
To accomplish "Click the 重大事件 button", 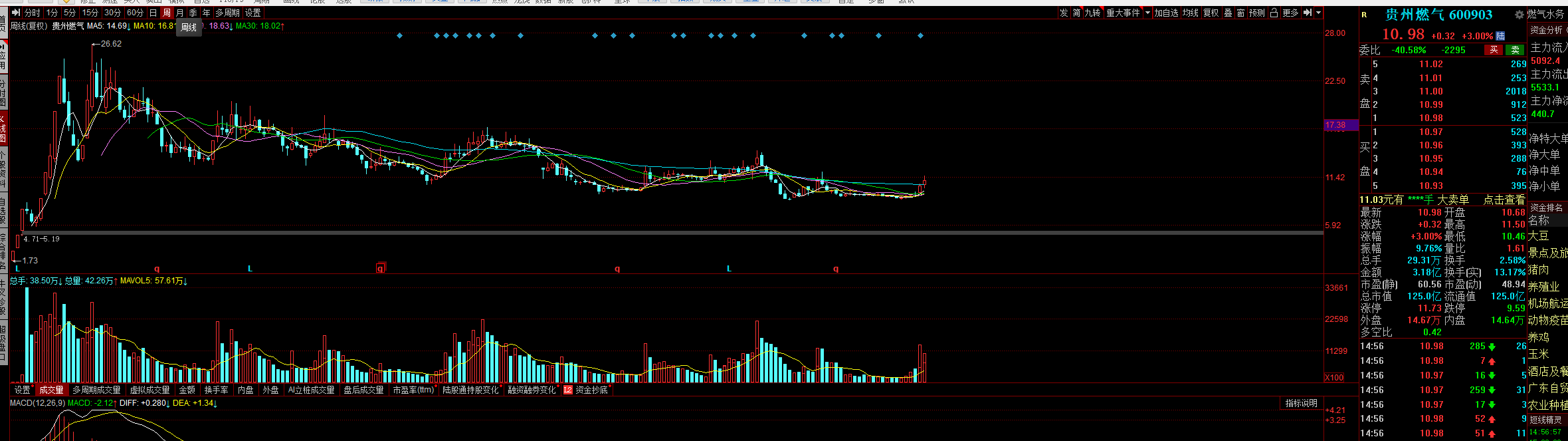I will point(1123,13).
